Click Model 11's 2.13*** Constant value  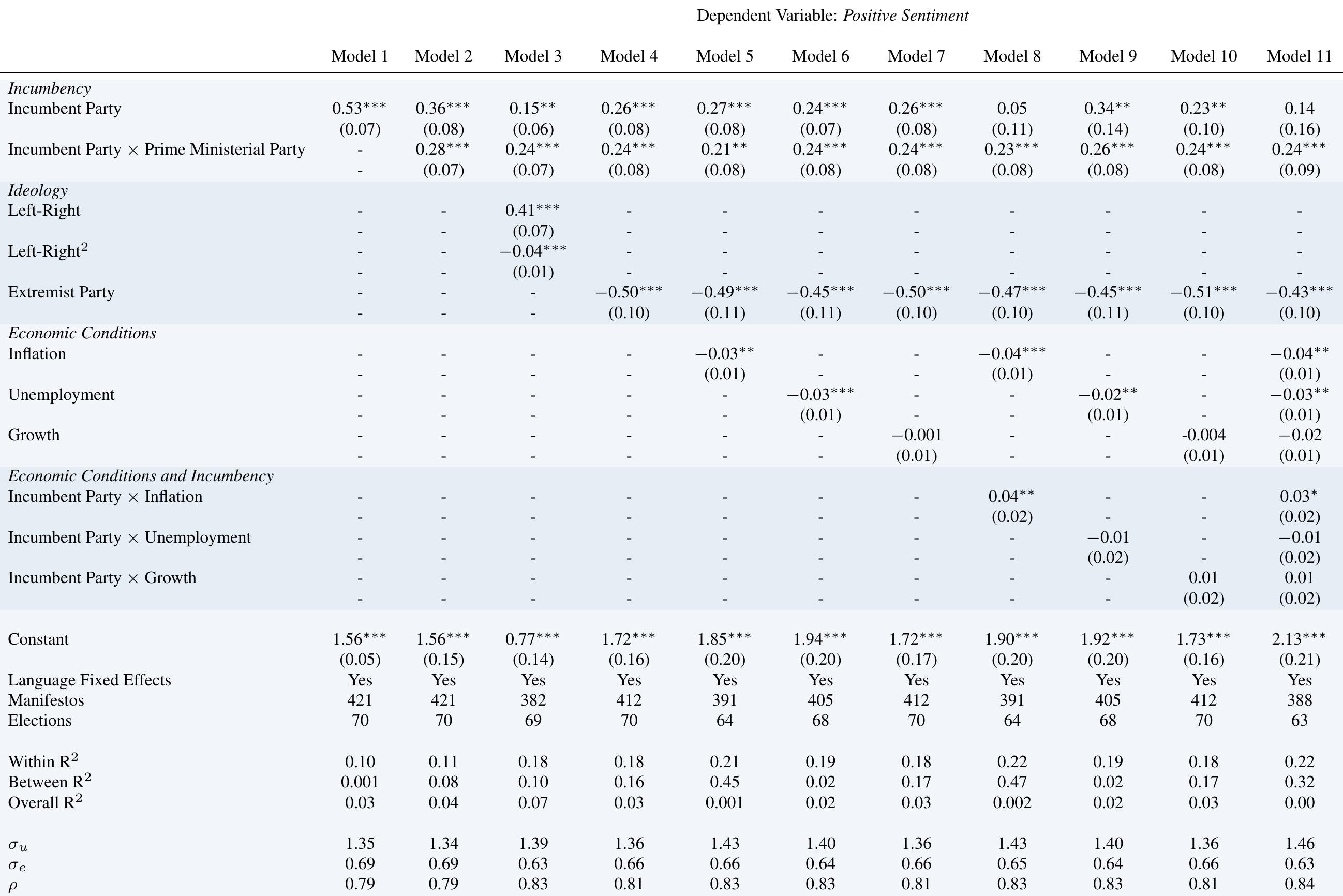click(1299, 639)
